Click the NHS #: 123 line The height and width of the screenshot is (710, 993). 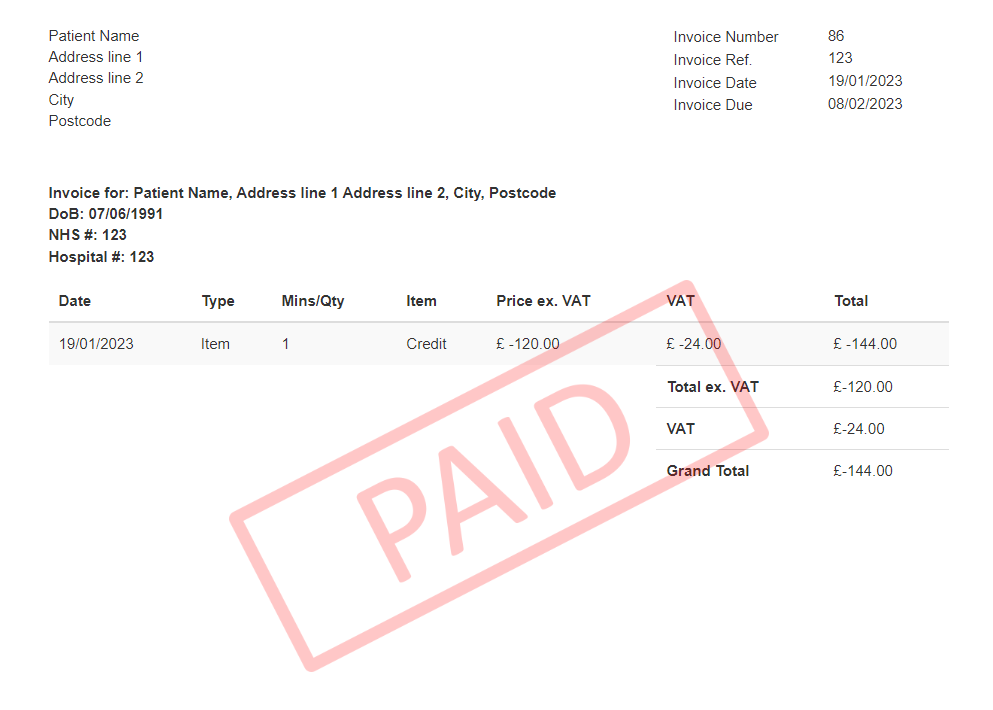pyautogui.click(x=88, y=235)
